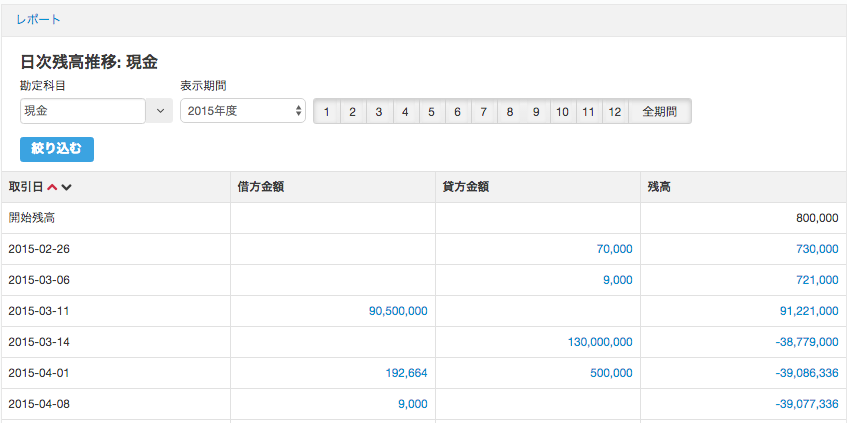The width and height of the screenshot is (847, 423).
Task: Select the 全期間 all-period button
Action: (660, 112)
